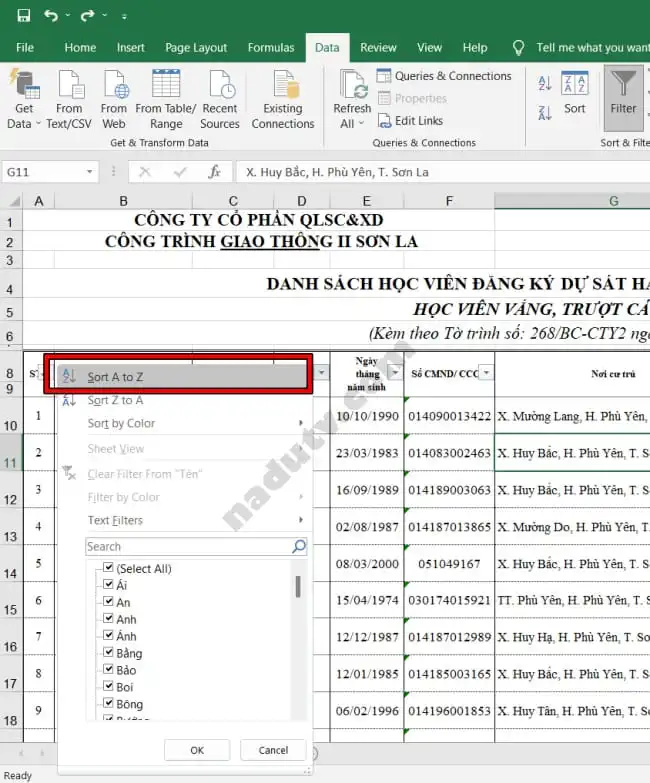Click the Redo arrow icon
Viewport: 650px width, 783px height.
87,15
